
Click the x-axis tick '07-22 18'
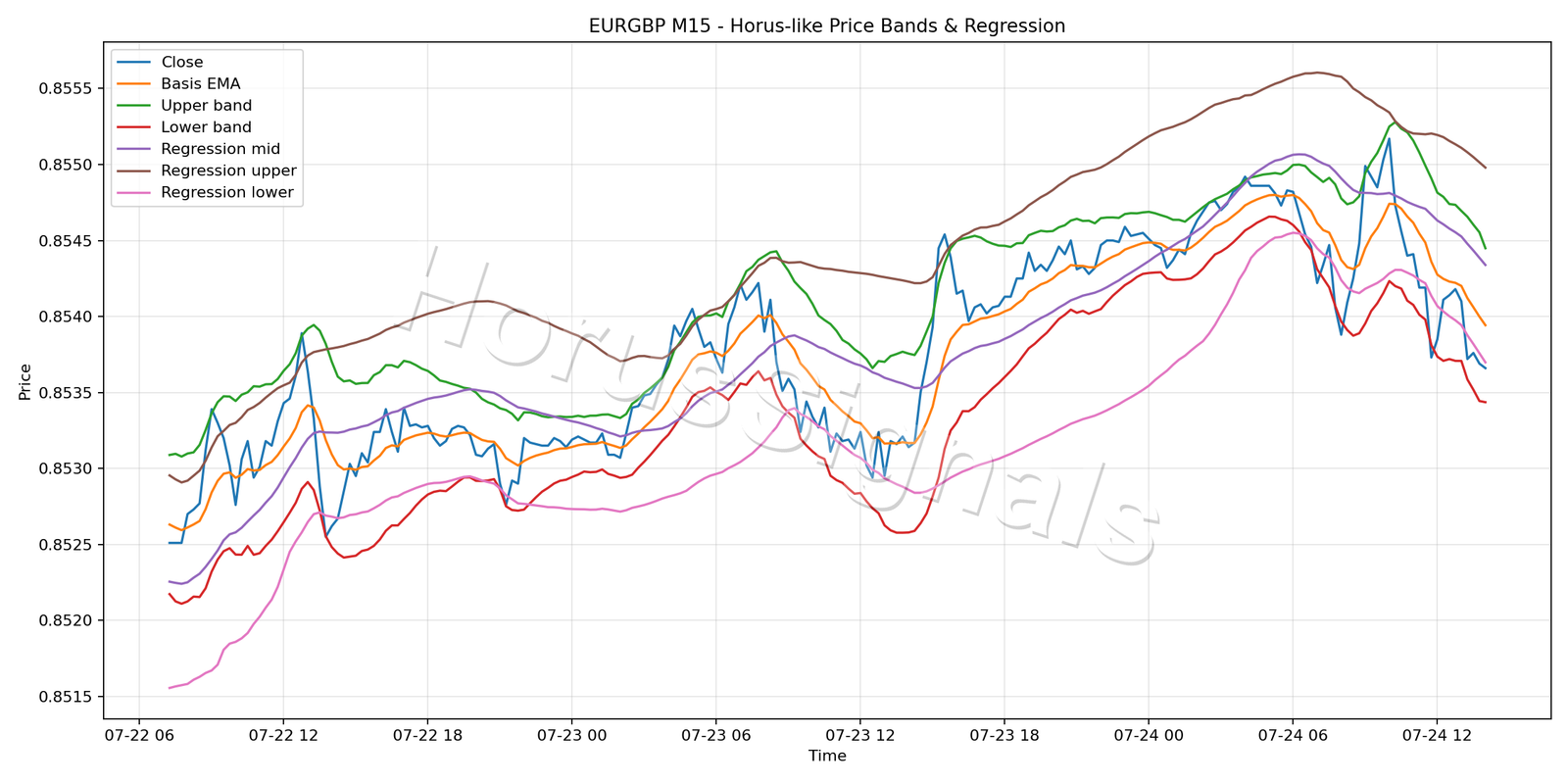click(x=427, y=735)
